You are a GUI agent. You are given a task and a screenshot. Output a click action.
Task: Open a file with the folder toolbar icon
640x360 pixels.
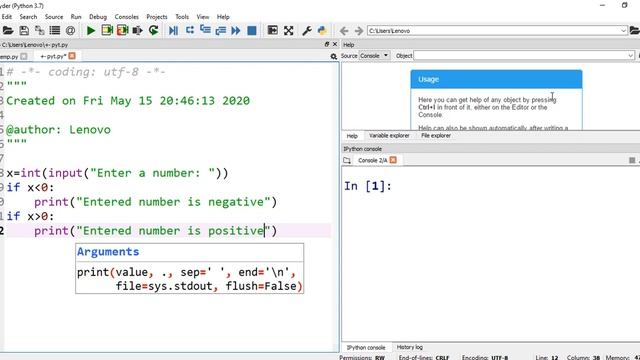tap(8, 31)
